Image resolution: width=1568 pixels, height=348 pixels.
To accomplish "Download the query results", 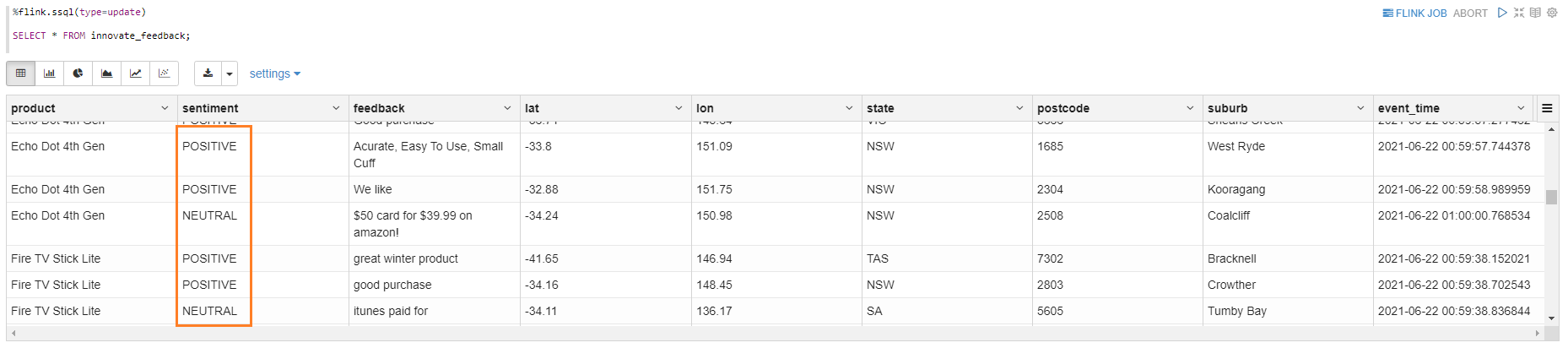I will pos(208,73).
